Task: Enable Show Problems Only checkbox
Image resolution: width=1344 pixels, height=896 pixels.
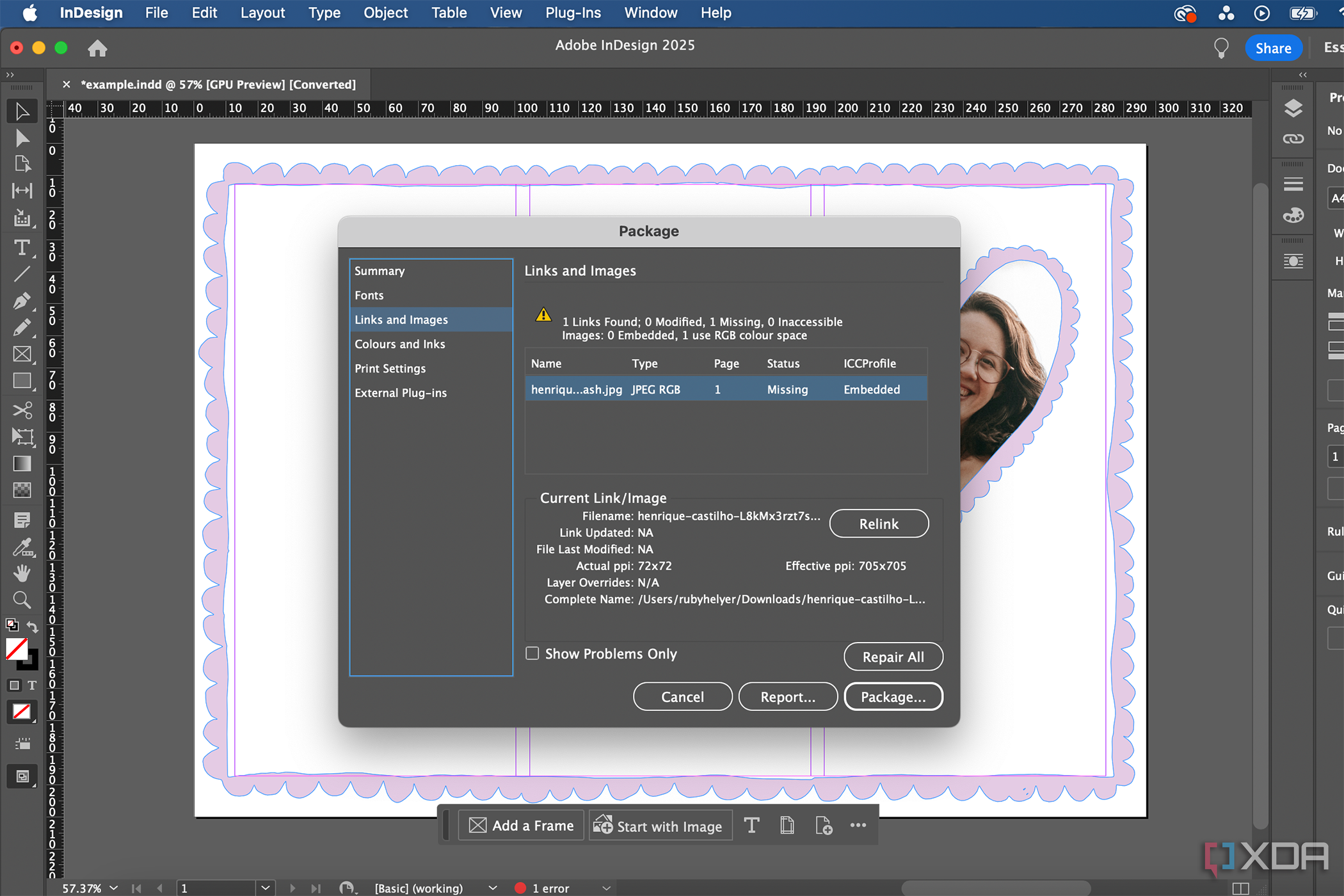Action: (533, 653)
